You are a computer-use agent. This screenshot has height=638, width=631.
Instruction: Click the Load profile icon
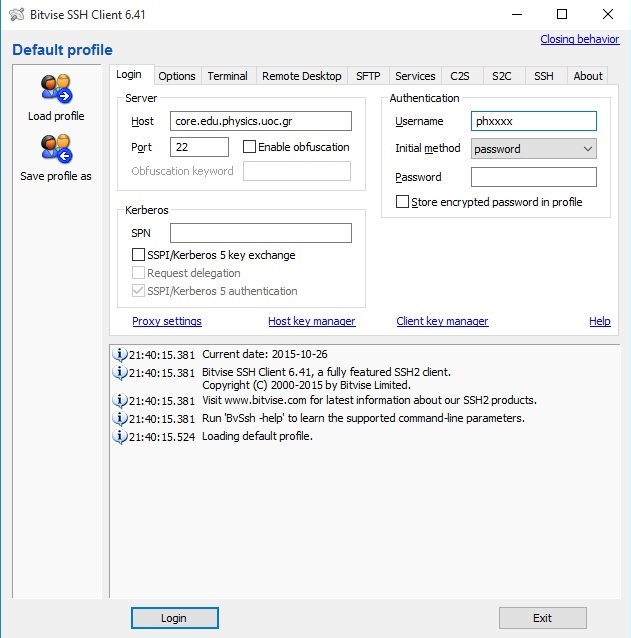(x=56, y=88)
